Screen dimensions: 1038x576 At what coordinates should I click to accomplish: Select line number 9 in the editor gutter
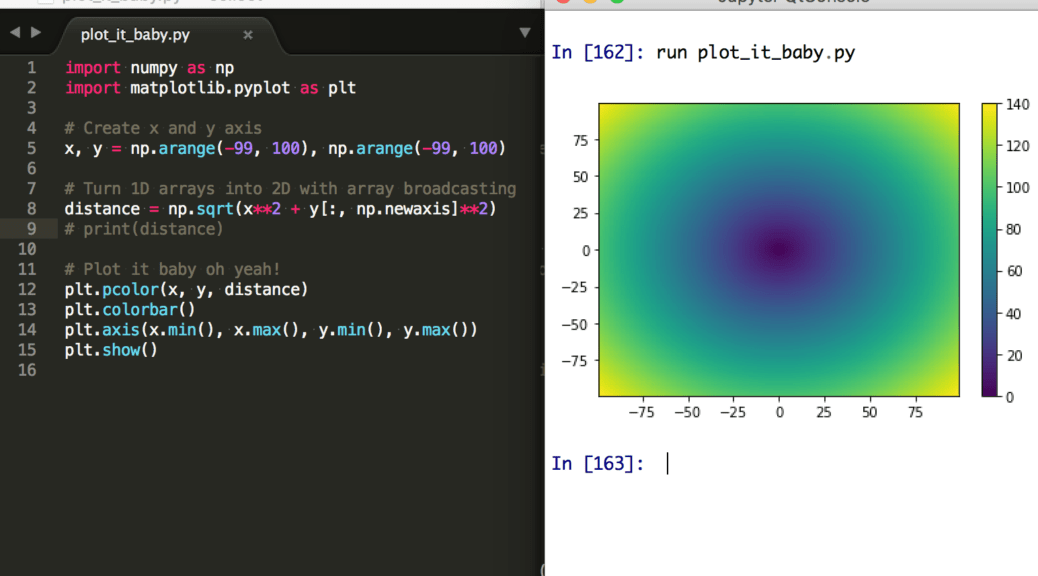[x=31, y=228]
